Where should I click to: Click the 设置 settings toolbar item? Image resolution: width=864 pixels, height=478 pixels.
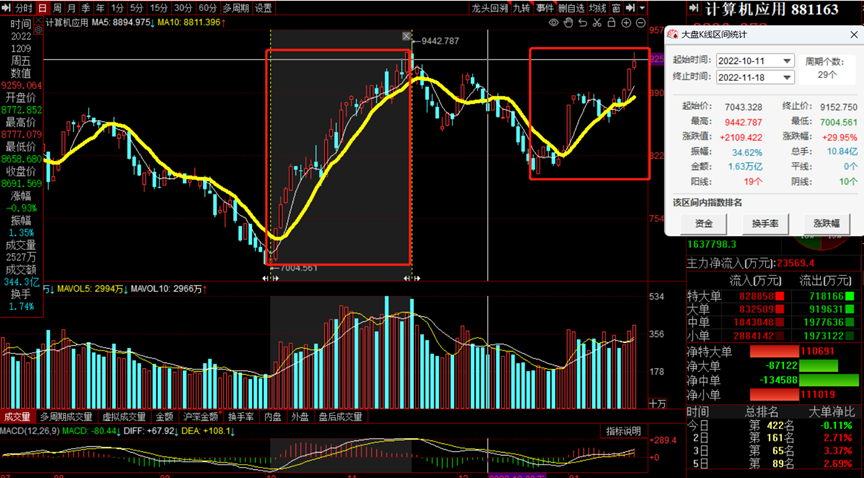[263, 7]
